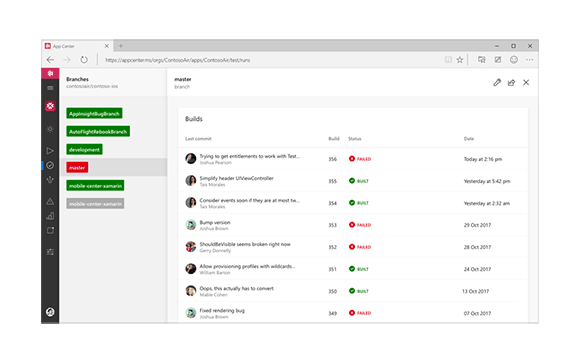Open the Test checkmark icon in sidebar

click(50, 165)
